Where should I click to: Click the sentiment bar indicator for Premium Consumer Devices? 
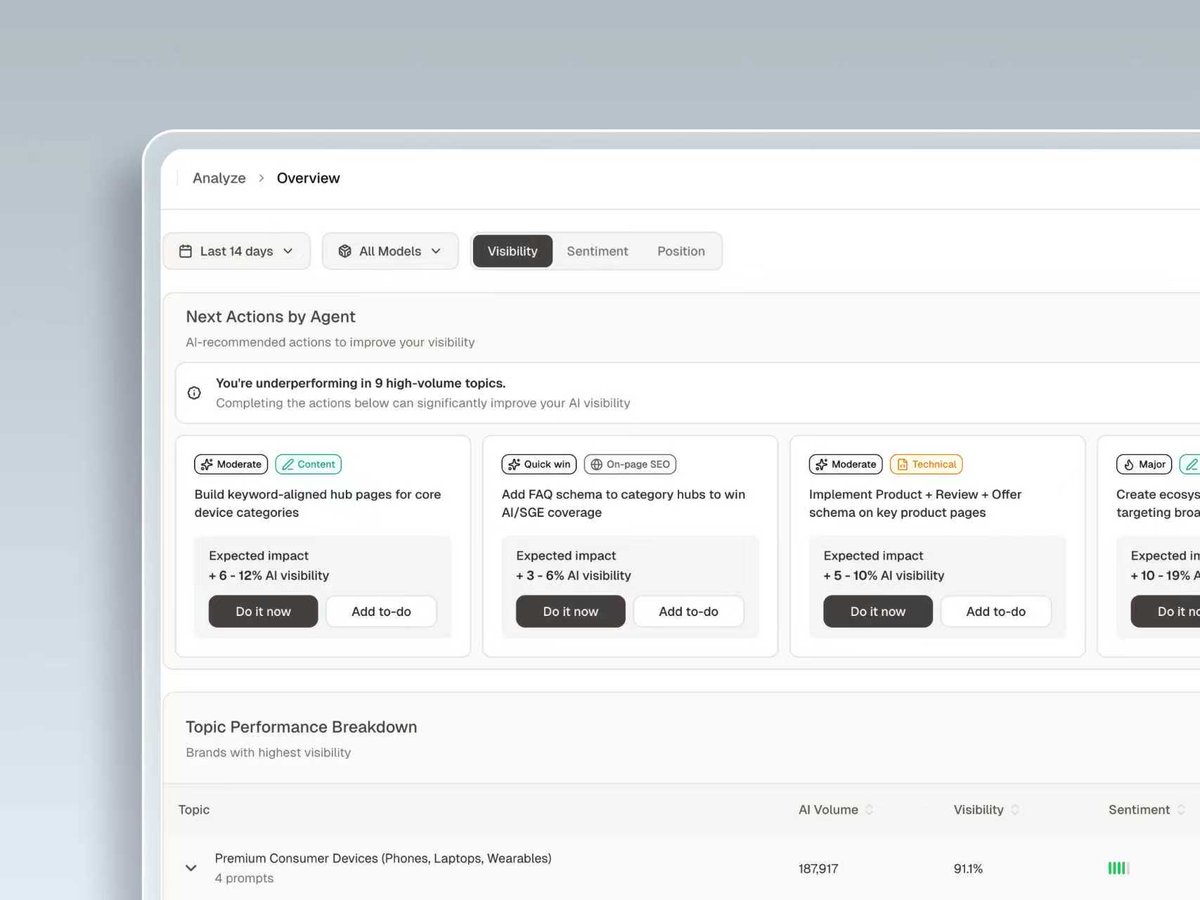pyautogui.click(x=1119, y=868)
